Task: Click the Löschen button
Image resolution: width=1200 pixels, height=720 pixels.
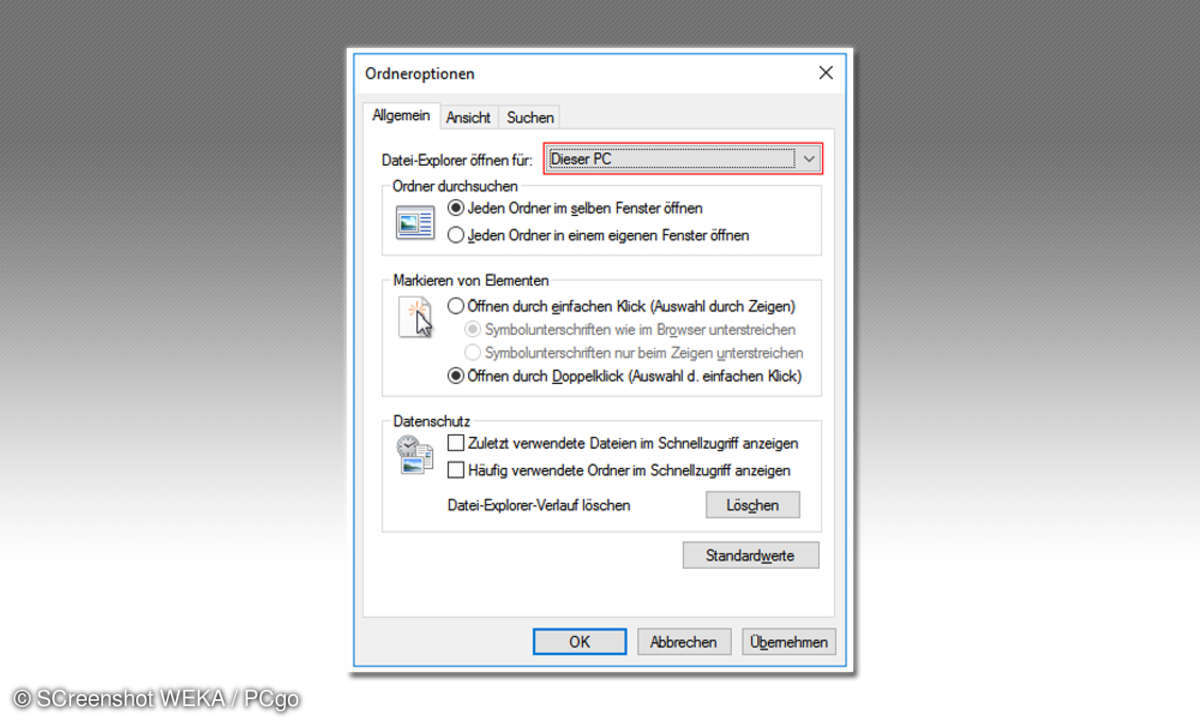Action: [x=753, y=505]
